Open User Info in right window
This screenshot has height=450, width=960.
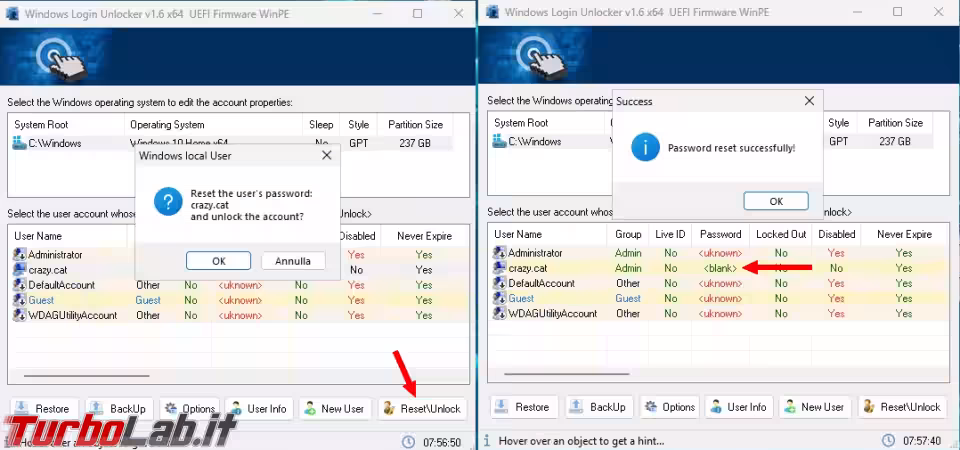740,407
